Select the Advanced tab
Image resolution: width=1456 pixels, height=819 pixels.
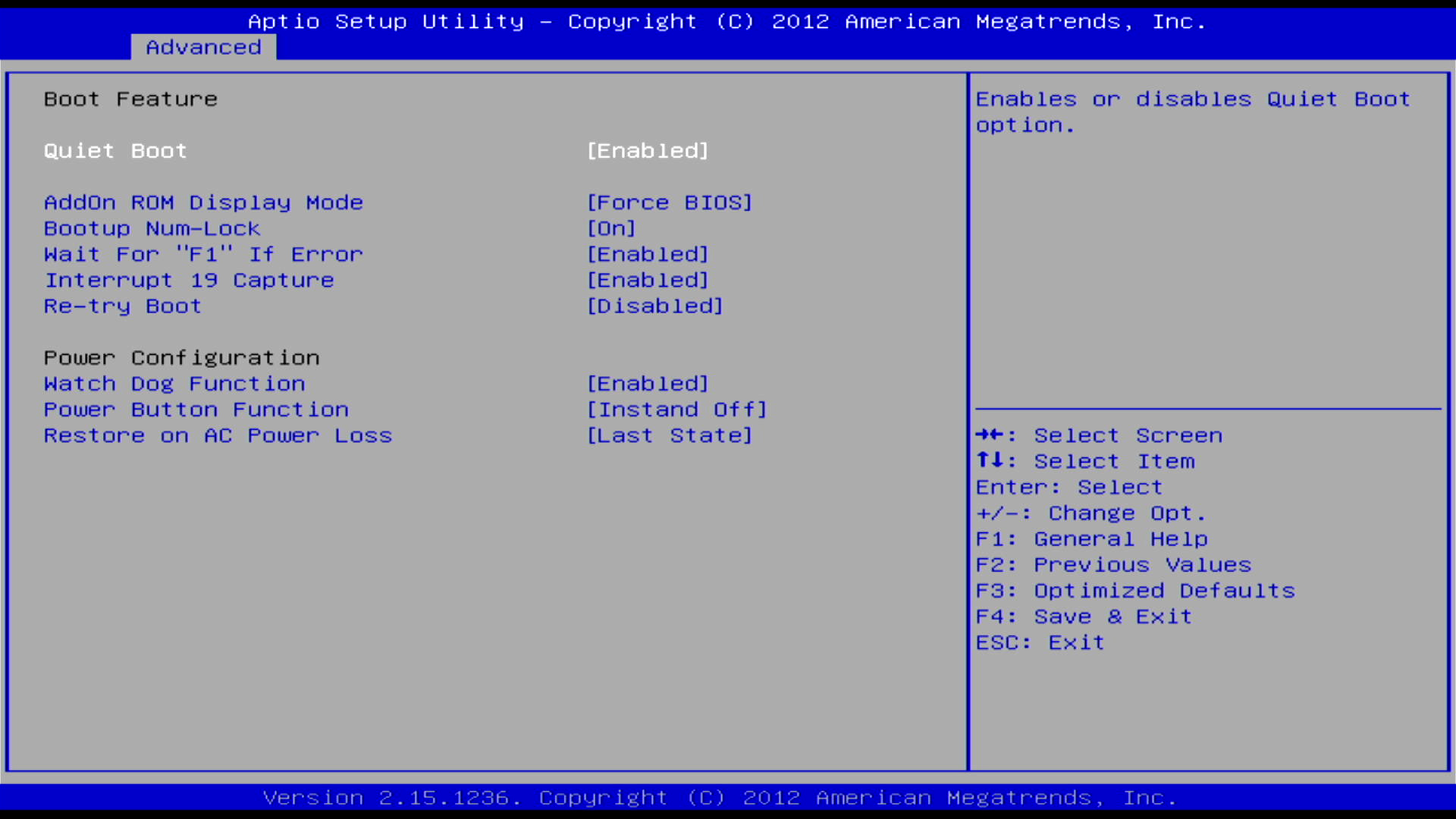[x=203, y=47]
